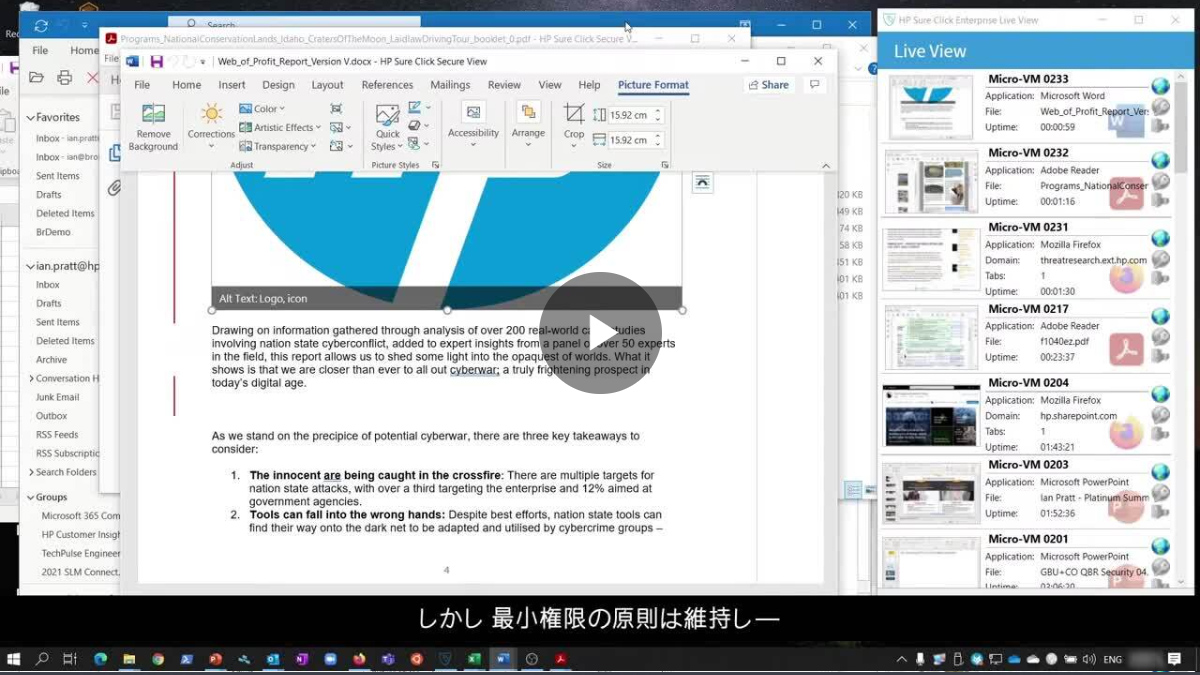The width and height of the screenshot is (1200, 675).
Task: Open the Corrections picture tool
Action: 211,127
